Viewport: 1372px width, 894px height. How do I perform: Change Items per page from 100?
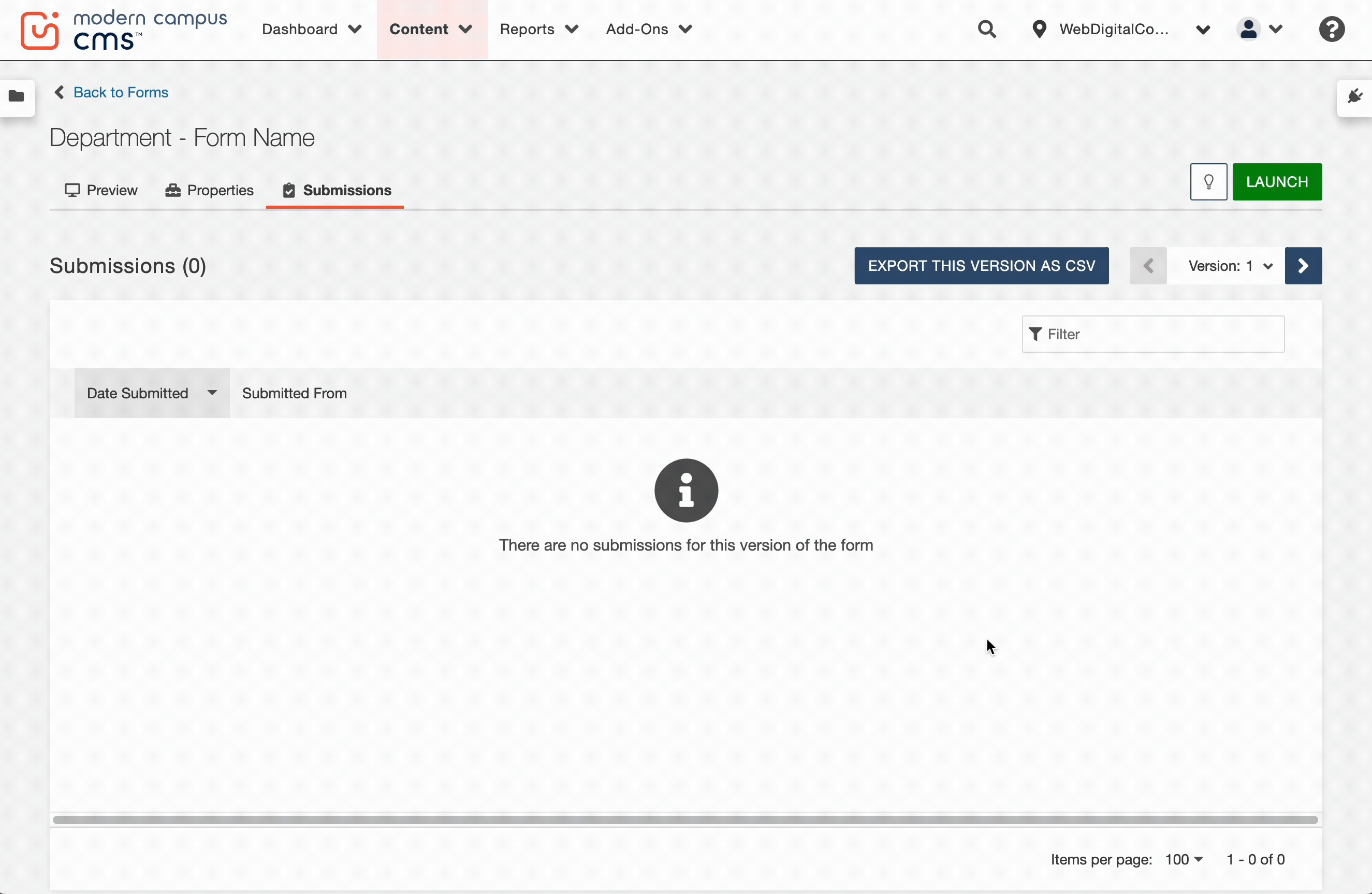[1183, 859]
